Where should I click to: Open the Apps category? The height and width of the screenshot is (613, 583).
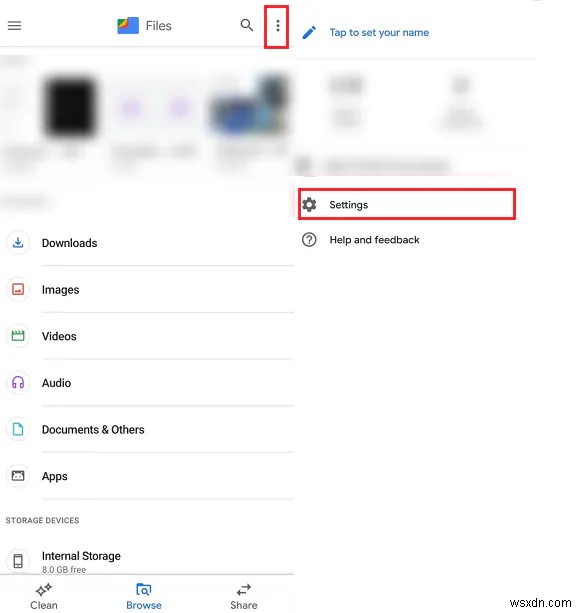click(147, 476)
